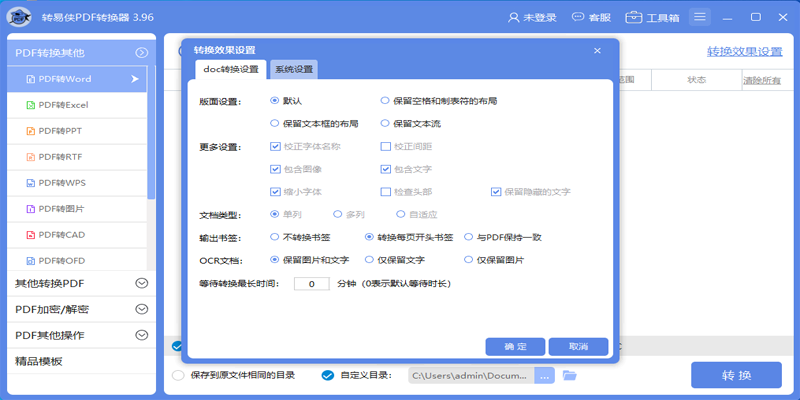The image size is (800, 400).
Task: Click the PDF转PPT file icon
Action: [30, 131]
